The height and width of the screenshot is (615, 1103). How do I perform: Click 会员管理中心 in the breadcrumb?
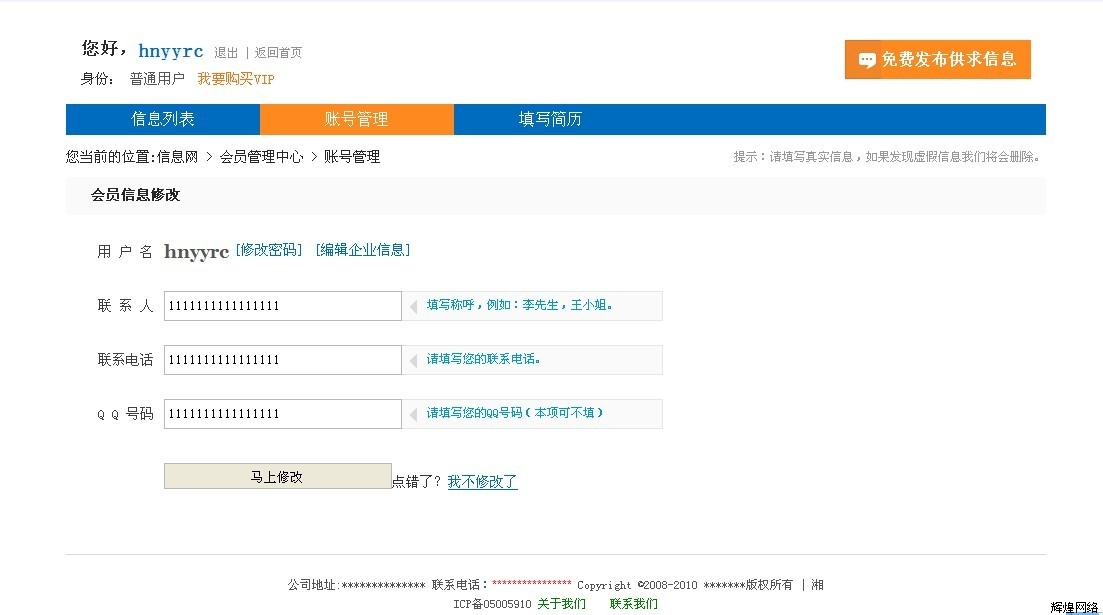[261, 157]
